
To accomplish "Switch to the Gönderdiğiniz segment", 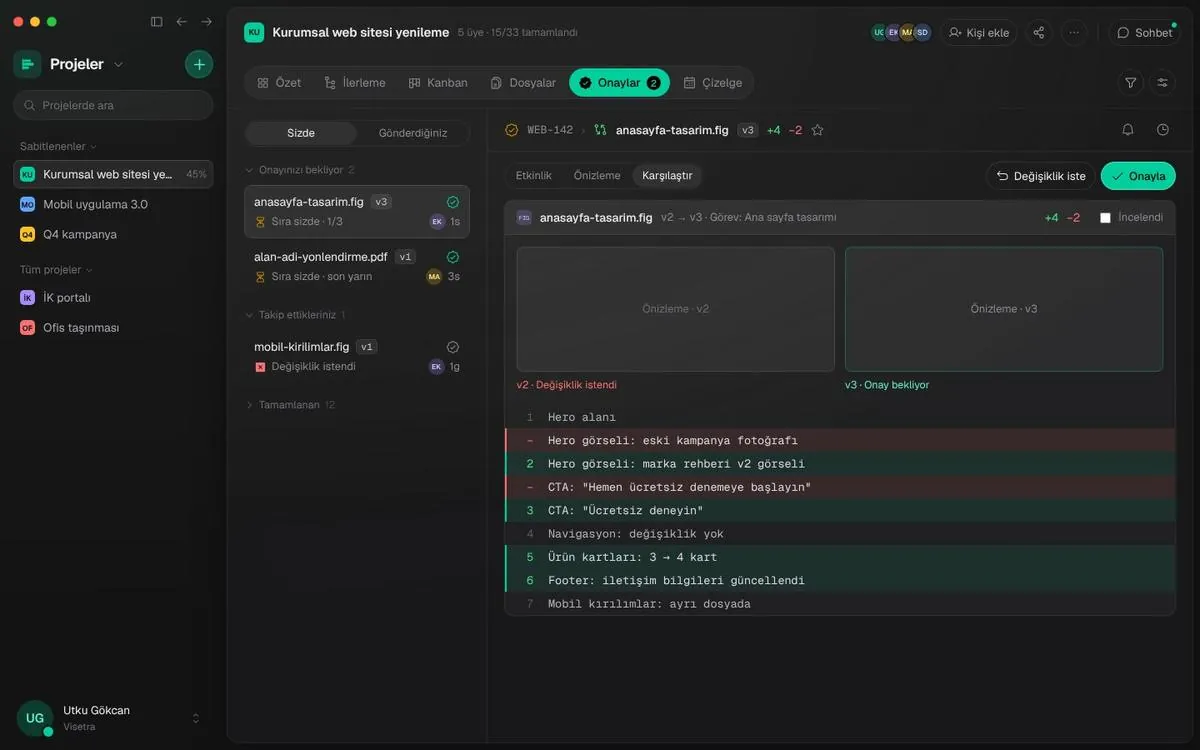I will pyautogui.click(x=413, y=133).
